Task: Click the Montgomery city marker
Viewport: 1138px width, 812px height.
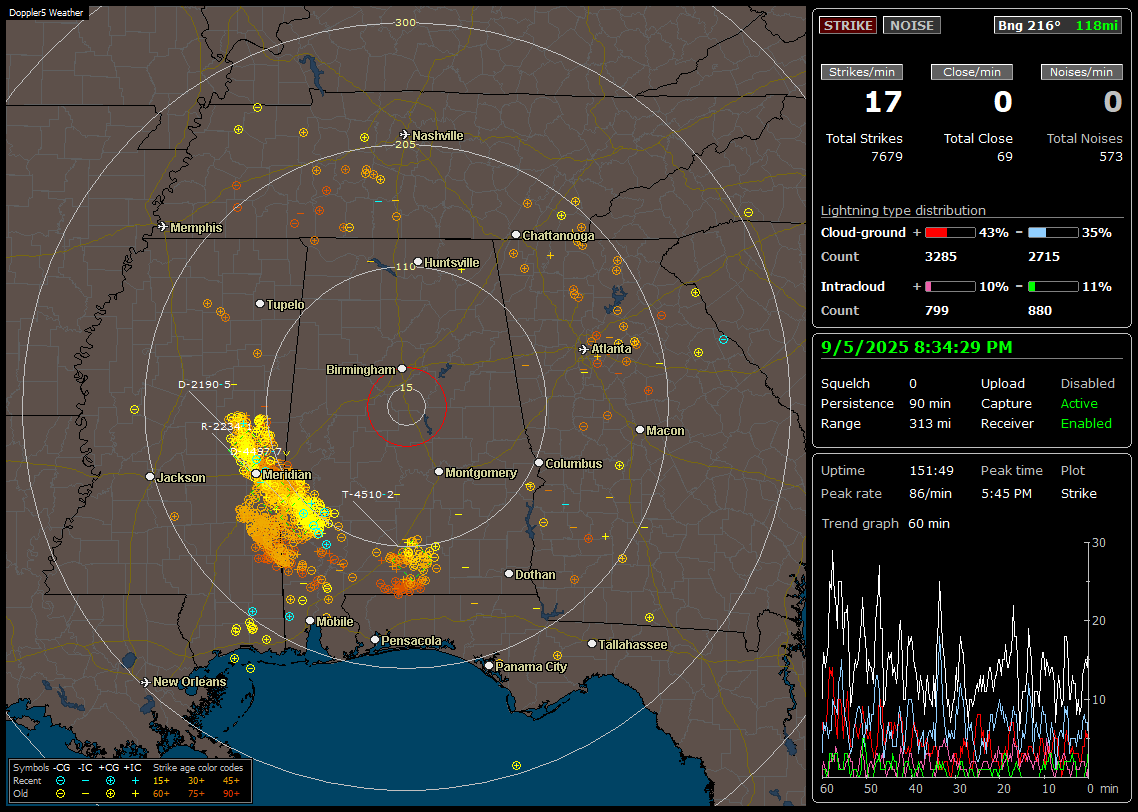Action: tap(439, 472)
